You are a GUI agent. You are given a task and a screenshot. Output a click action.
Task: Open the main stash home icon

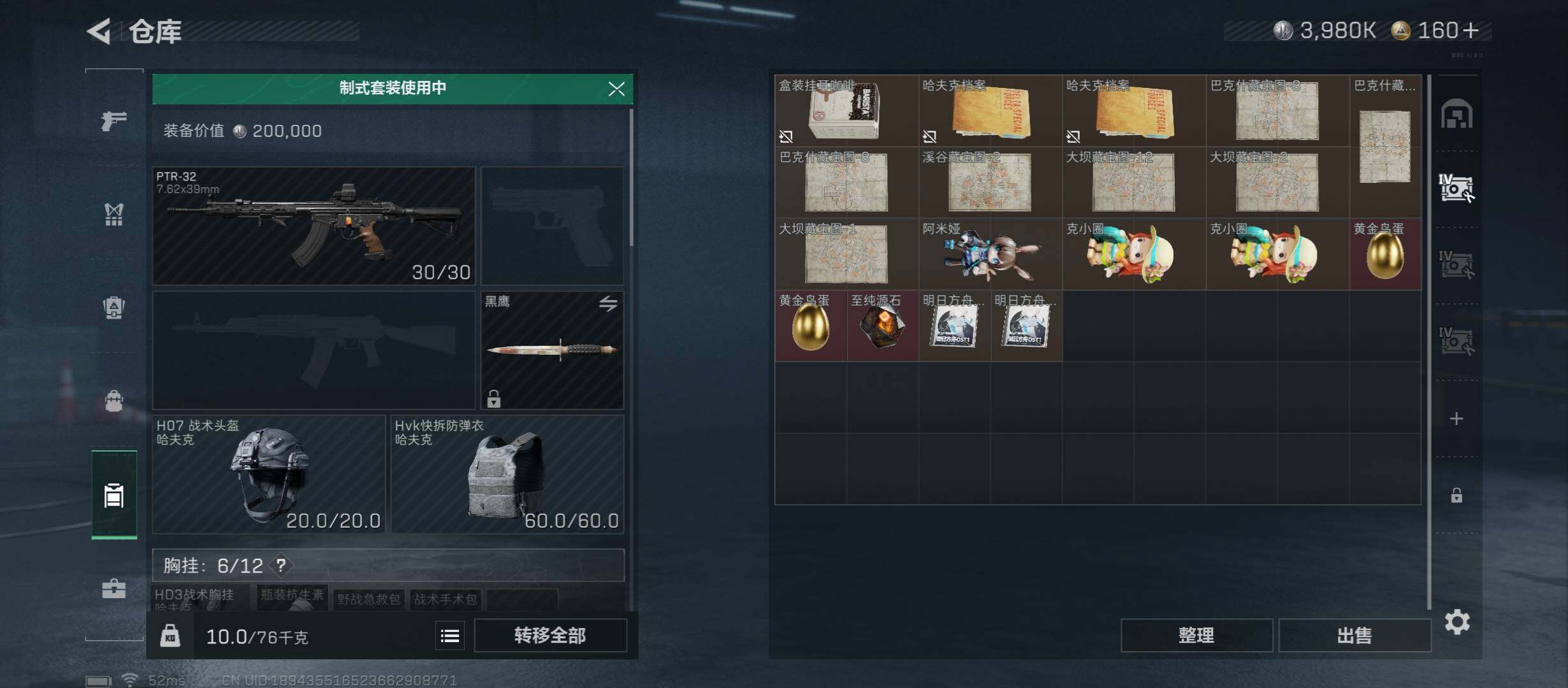1457,114
